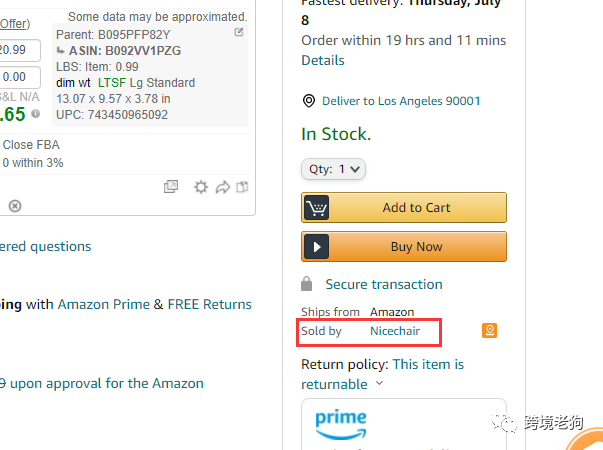Click Deliver to Los Angeles 90001 link
Screen dimensions: 603x450
[x=401, y=101]
